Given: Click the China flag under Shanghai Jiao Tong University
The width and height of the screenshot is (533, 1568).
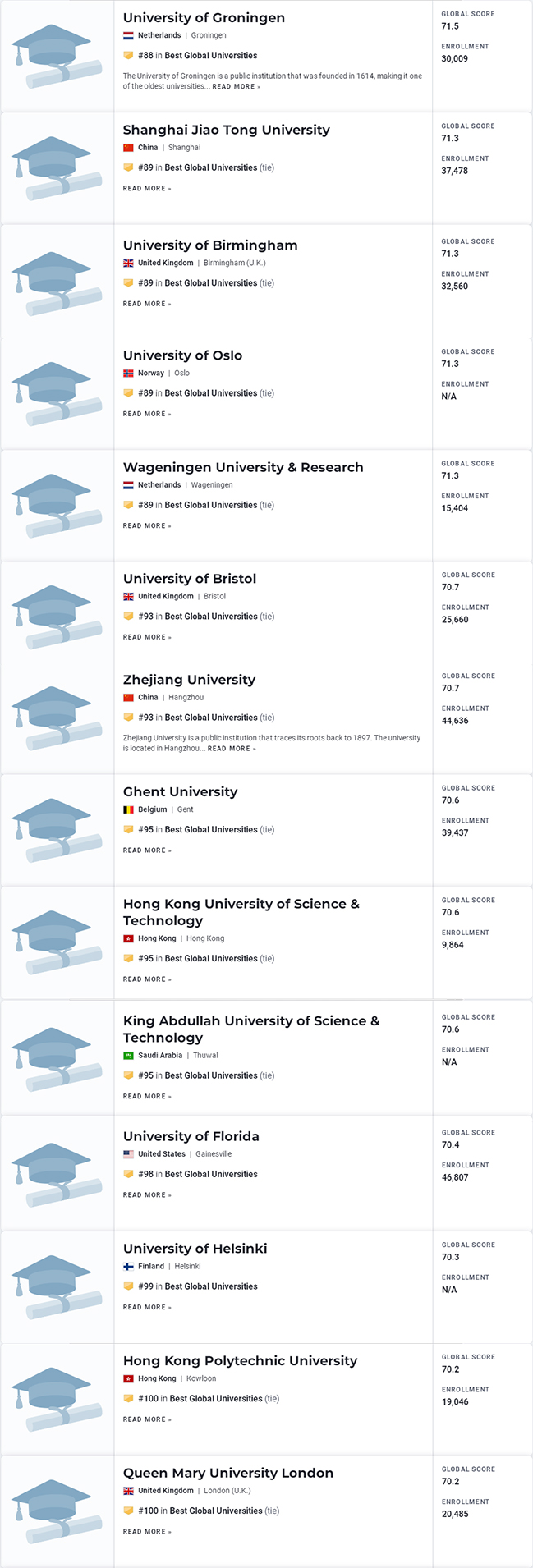Looking at the screenshot, I should pyautogui.click(x=128, y=148).
